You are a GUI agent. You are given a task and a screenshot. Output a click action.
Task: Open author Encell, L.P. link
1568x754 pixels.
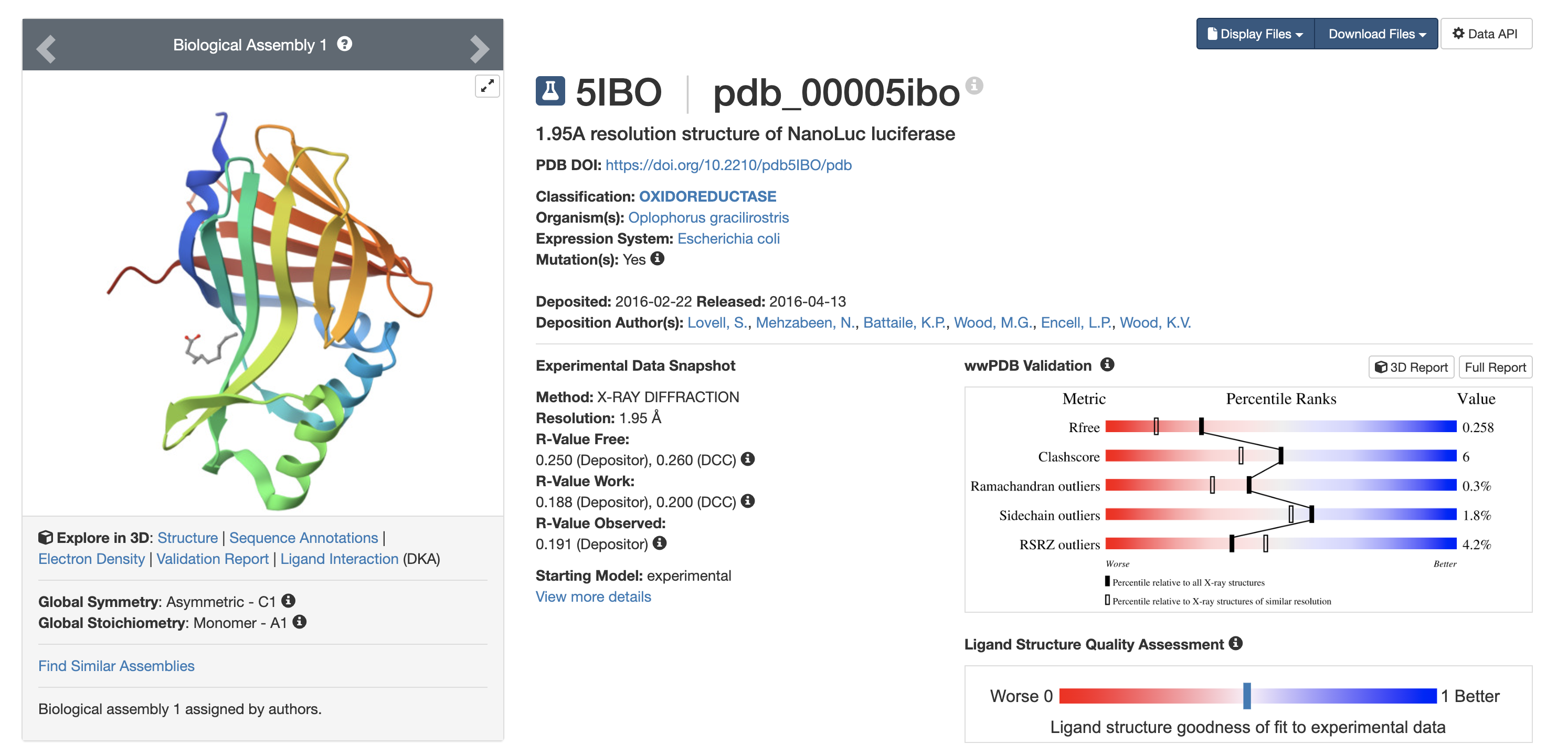(1076, 323)
